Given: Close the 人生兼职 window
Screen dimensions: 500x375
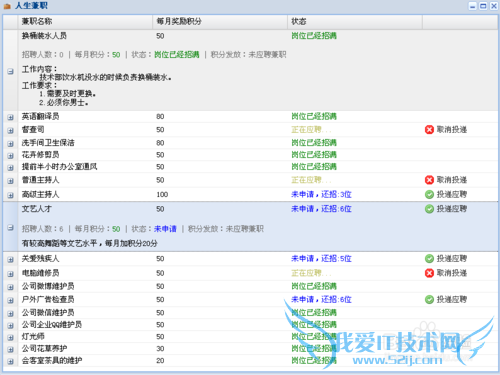Looking at the screenshot, I should click(x=494, y=6).
